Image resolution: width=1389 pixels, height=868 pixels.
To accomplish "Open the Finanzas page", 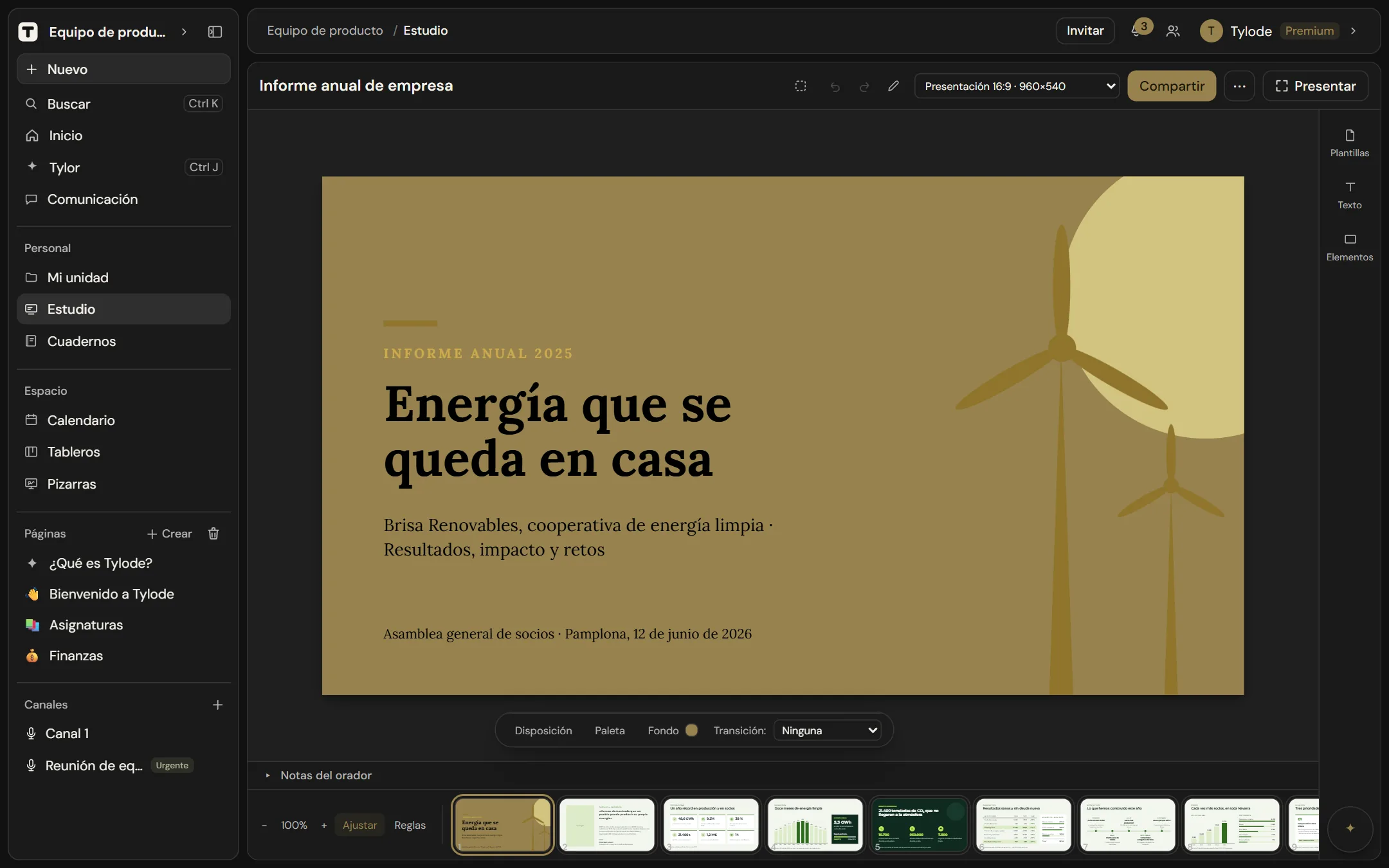I will coord(123,656).
